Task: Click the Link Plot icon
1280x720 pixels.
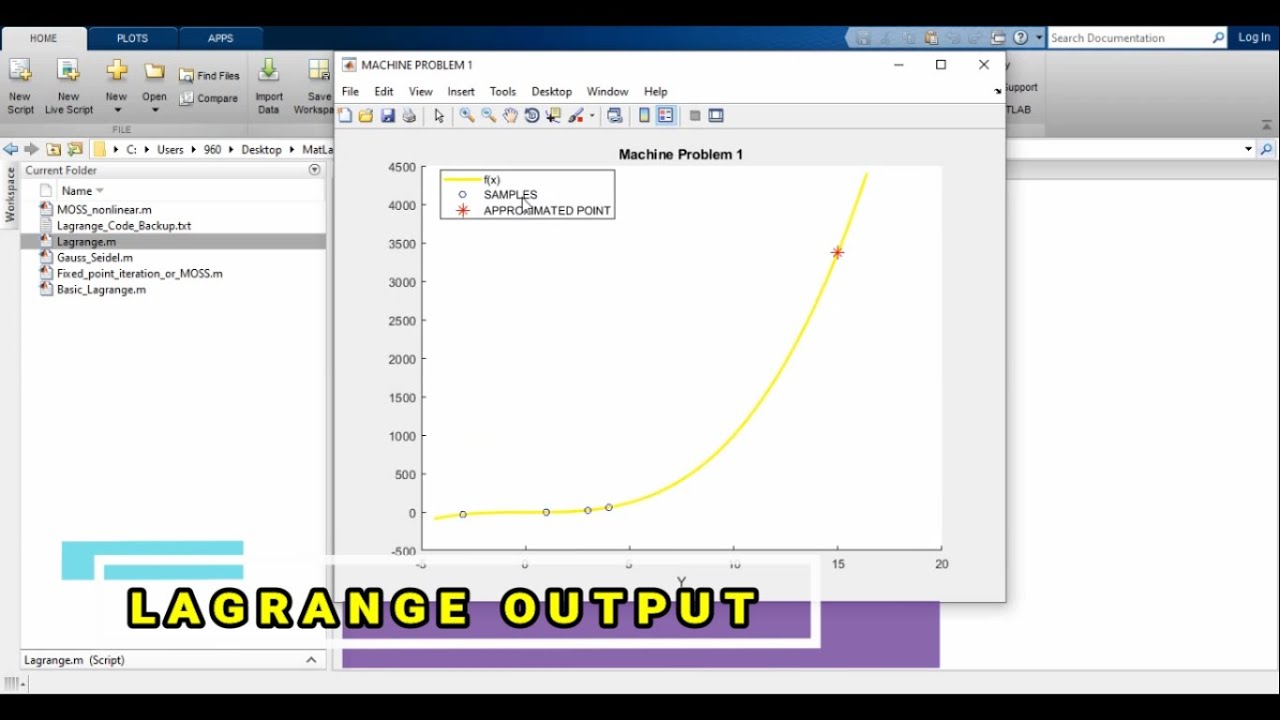Action: (615, 116)
